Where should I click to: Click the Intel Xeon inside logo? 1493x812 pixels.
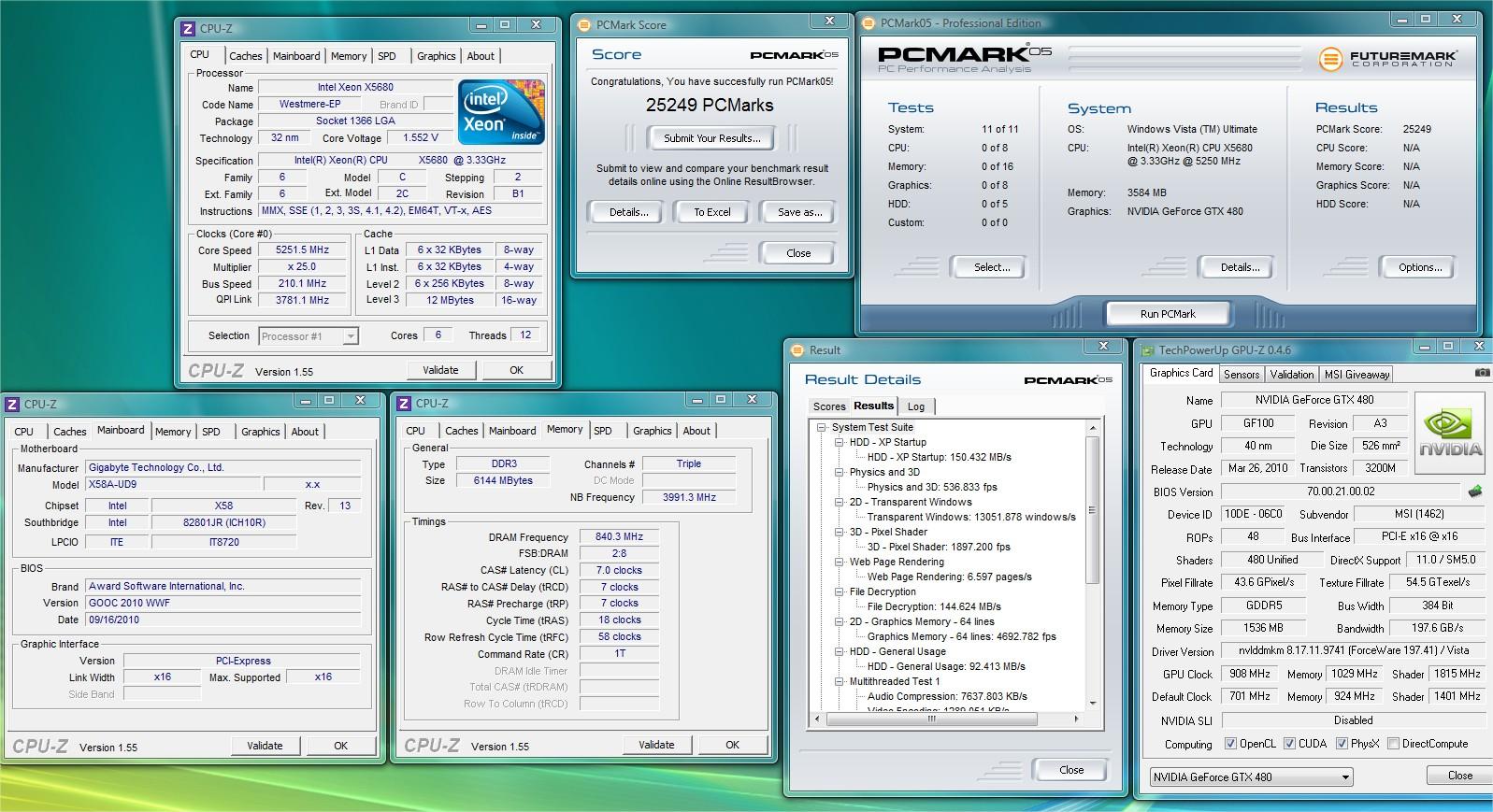pos(501,112)
